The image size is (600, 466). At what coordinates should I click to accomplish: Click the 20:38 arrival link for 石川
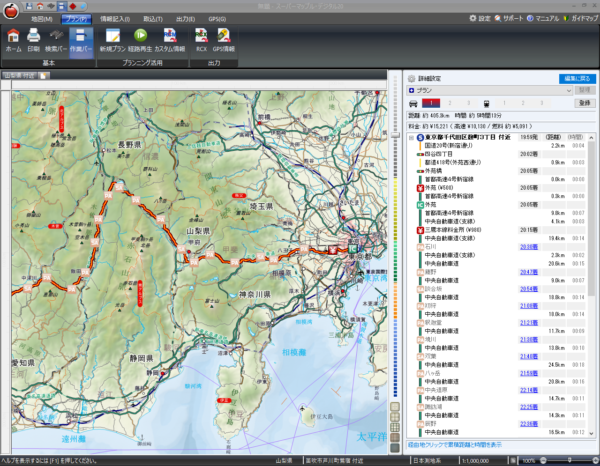pyautogui.click(x=529, y=247)
